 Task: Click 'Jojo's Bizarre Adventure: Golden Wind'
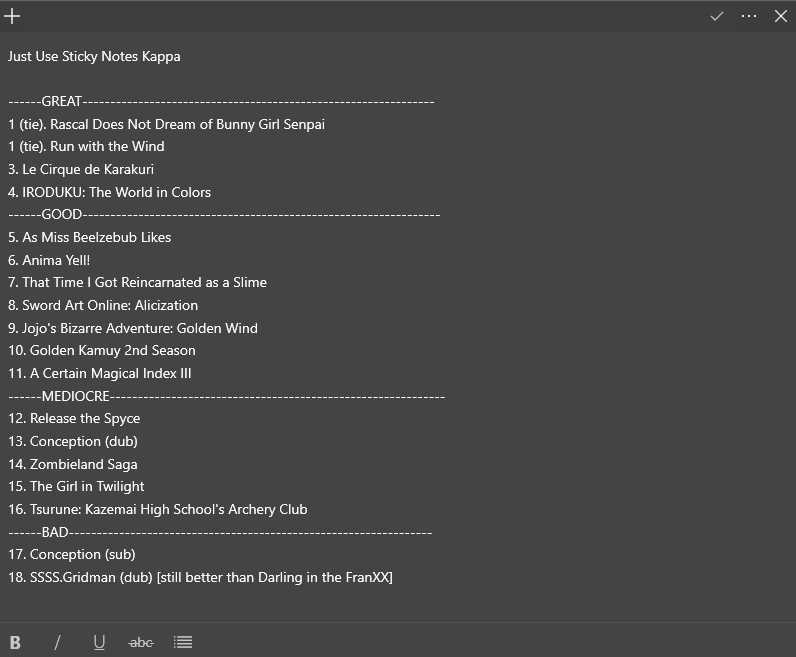(140, 328)
